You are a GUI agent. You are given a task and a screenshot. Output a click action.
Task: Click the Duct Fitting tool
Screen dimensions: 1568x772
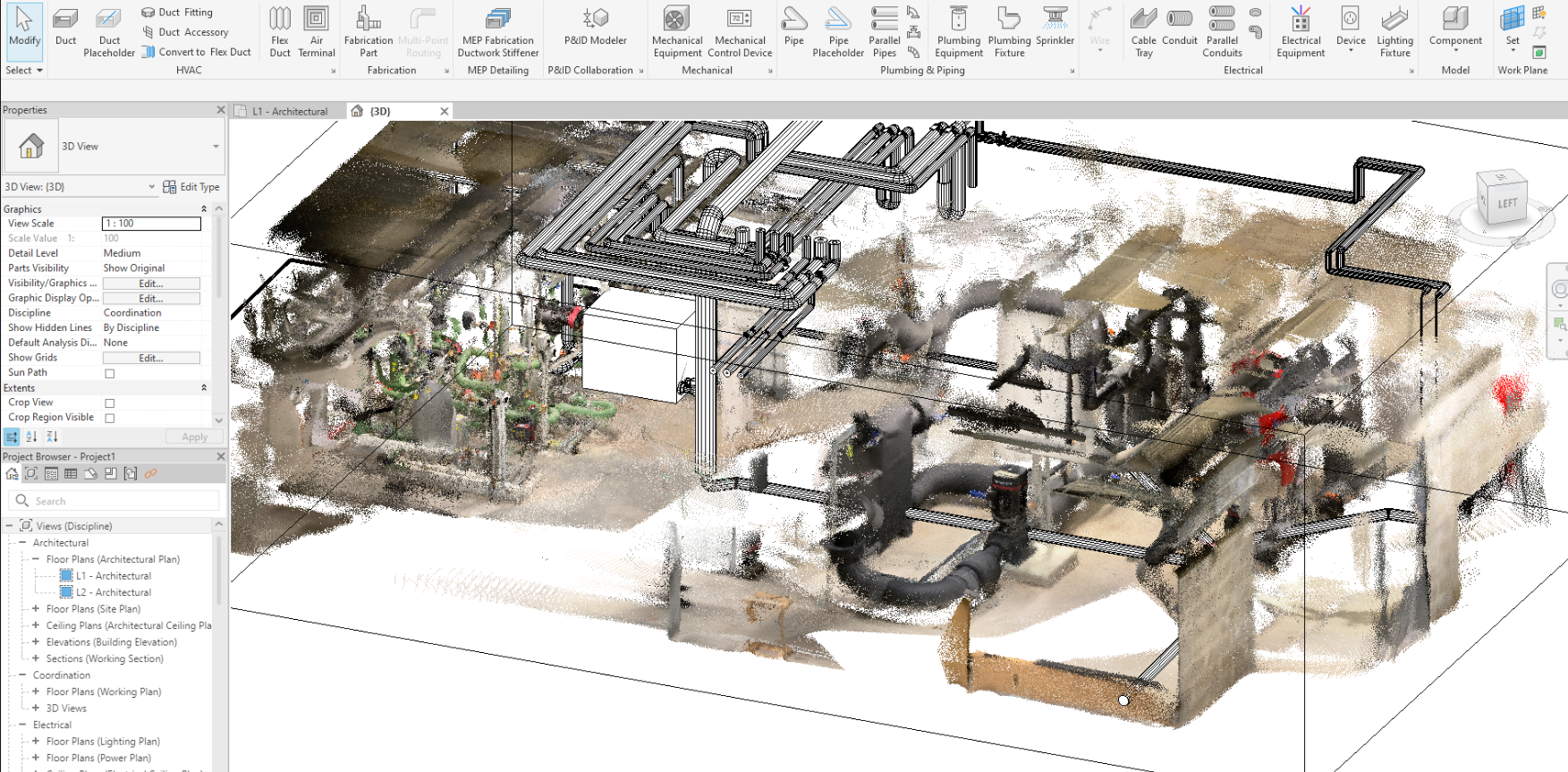tap(177, 13)
